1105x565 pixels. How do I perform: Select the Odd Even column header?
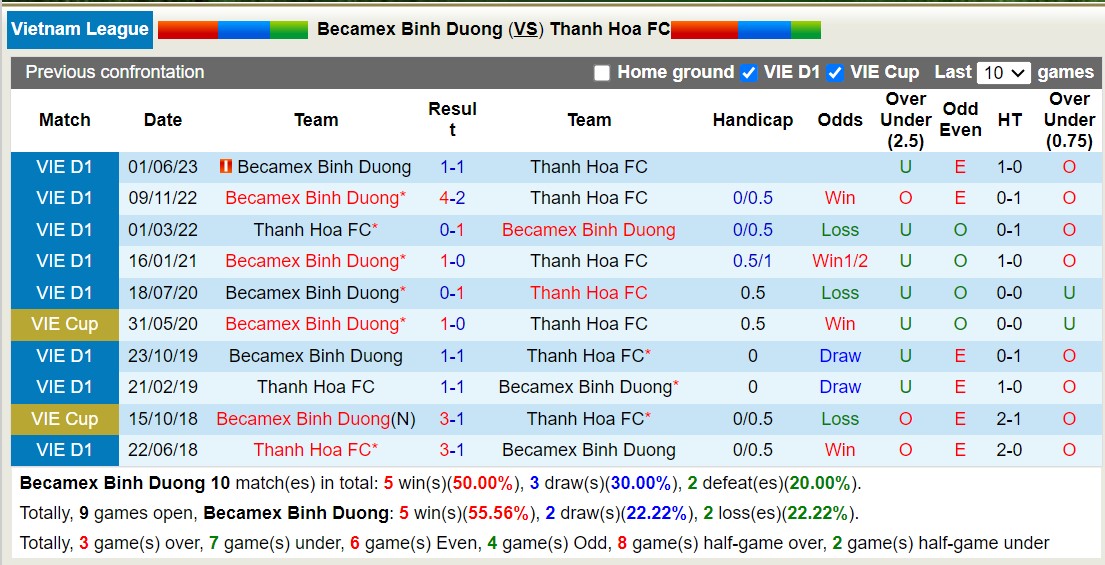click(x=961, y=120)
